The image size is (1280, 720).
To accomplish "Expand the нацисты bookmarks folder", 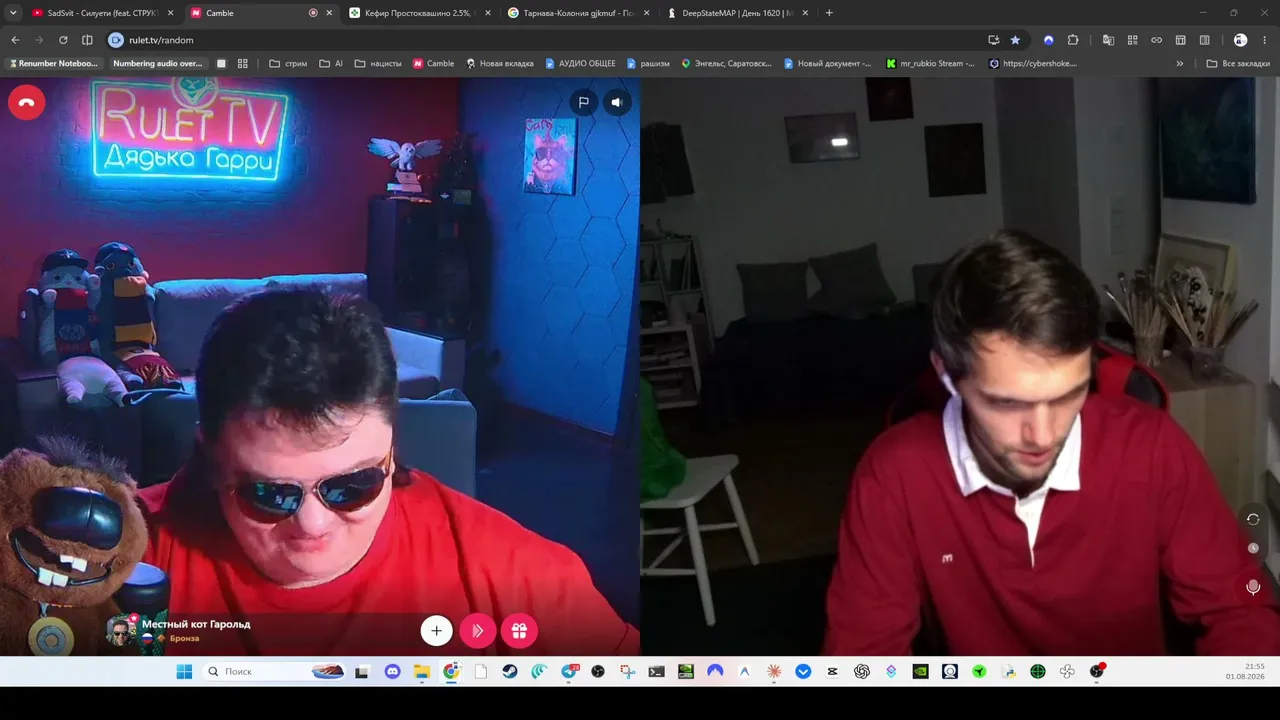I will [x=378, y=63].
